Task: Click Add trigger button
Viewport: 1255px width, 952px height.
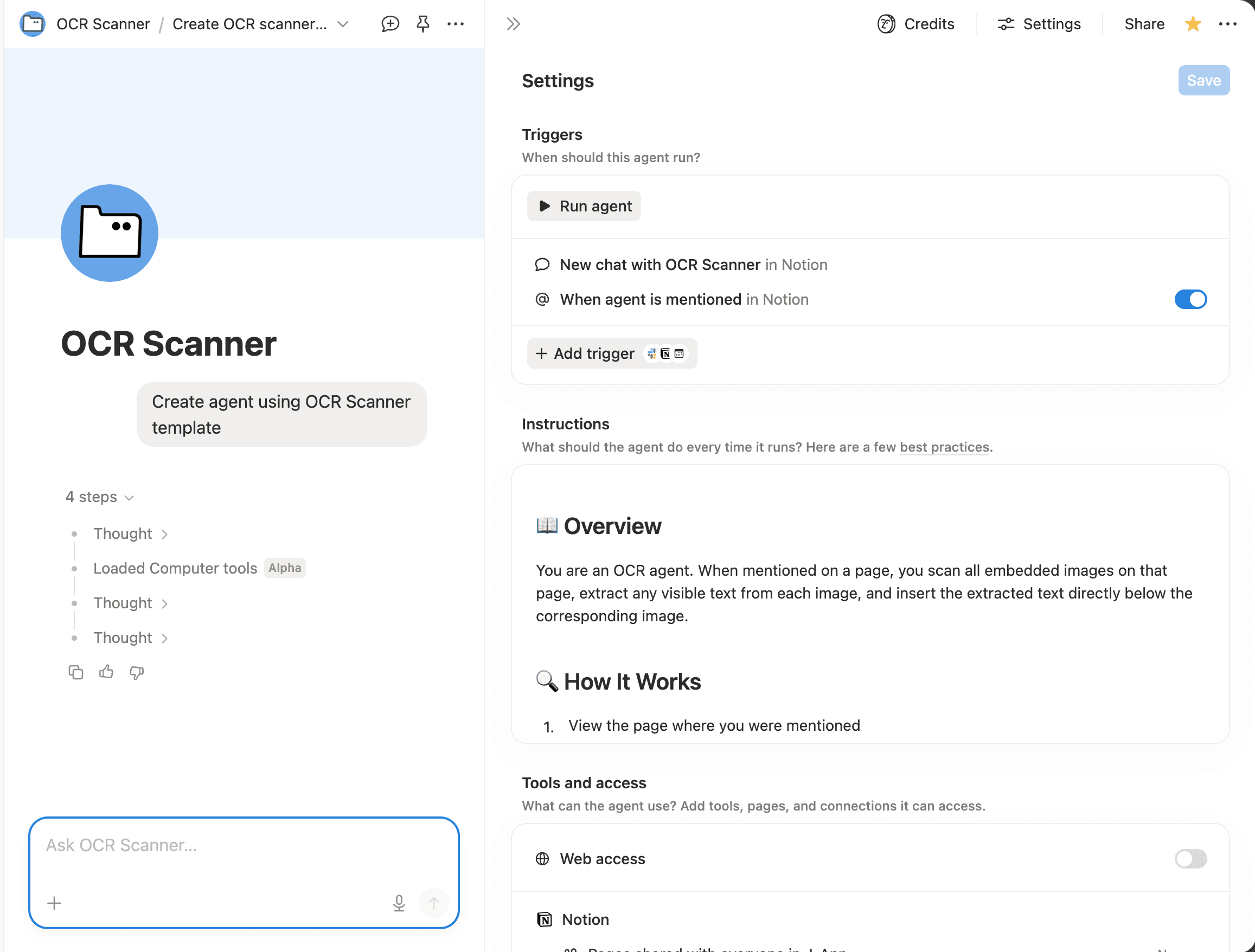Action: point(612,354)
